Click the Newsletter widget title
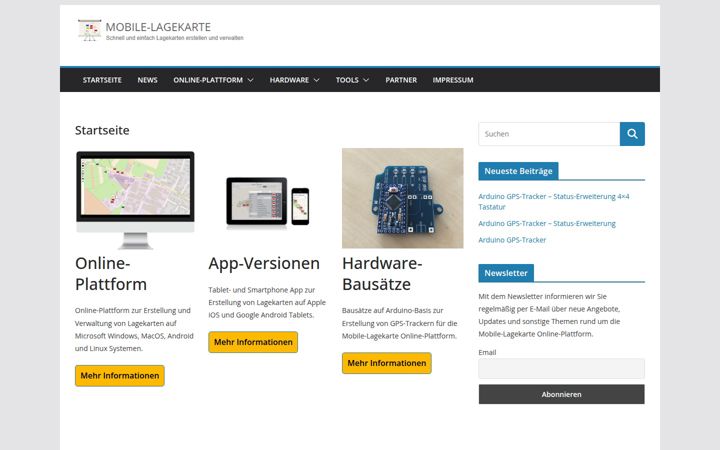Viewport: 720px width, 450px height. point(506,273)
